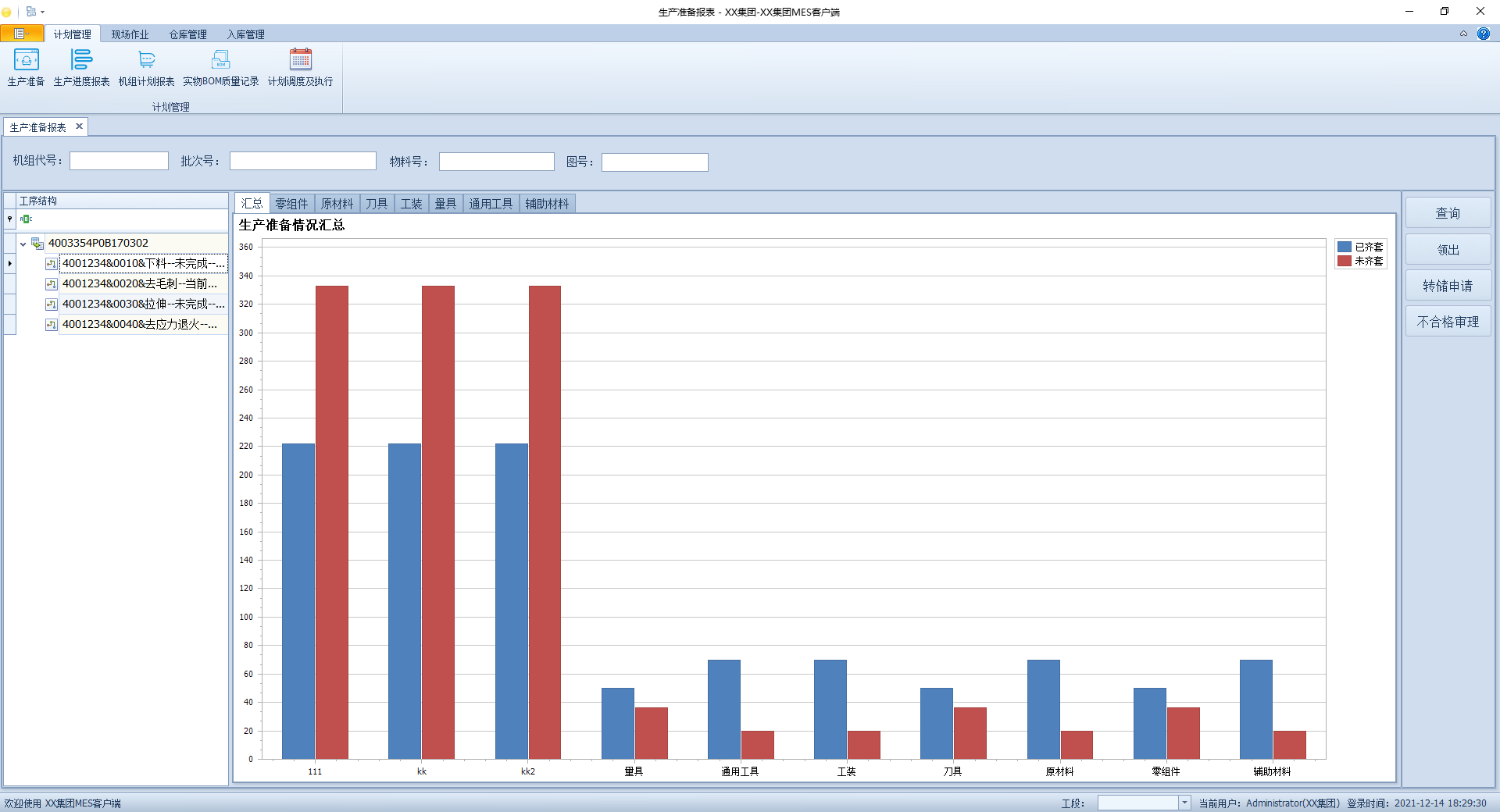Select tree row 4001234&0010&下料--未完成
This screenshot has width=1500, height=812.
coord(143,264)
